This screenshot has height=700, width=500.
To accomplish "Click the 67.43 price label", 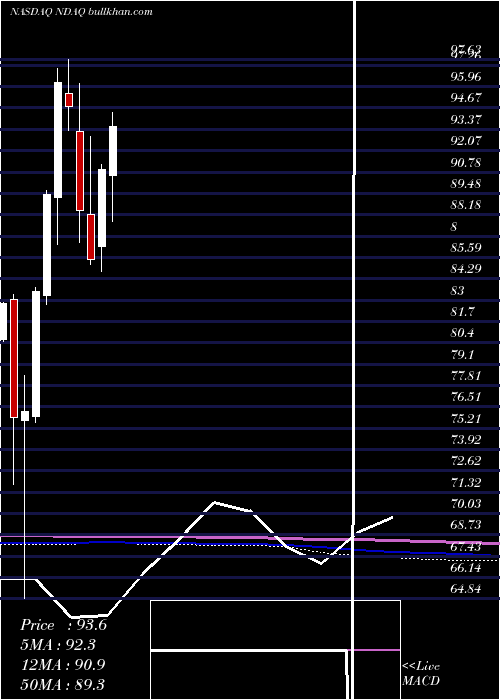I will point(466,547).
